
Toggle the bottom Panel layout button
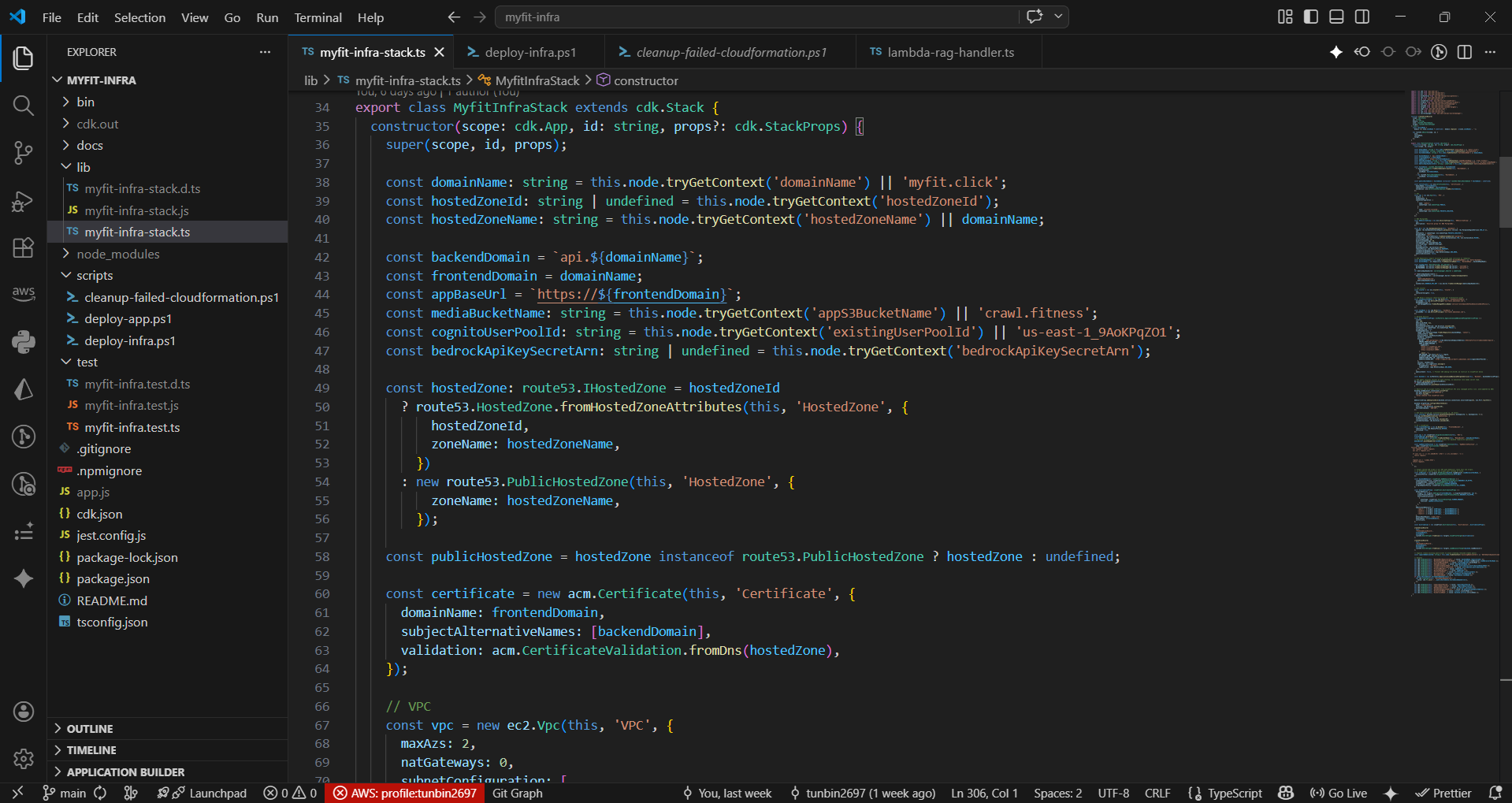1336,17
